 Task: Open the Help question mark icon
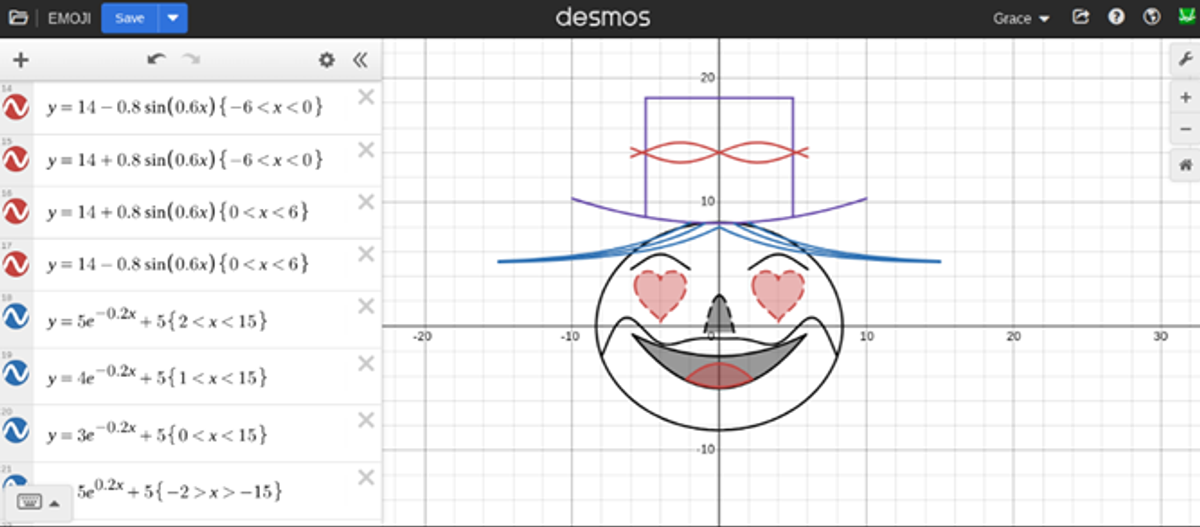(x=1116, y=18)
